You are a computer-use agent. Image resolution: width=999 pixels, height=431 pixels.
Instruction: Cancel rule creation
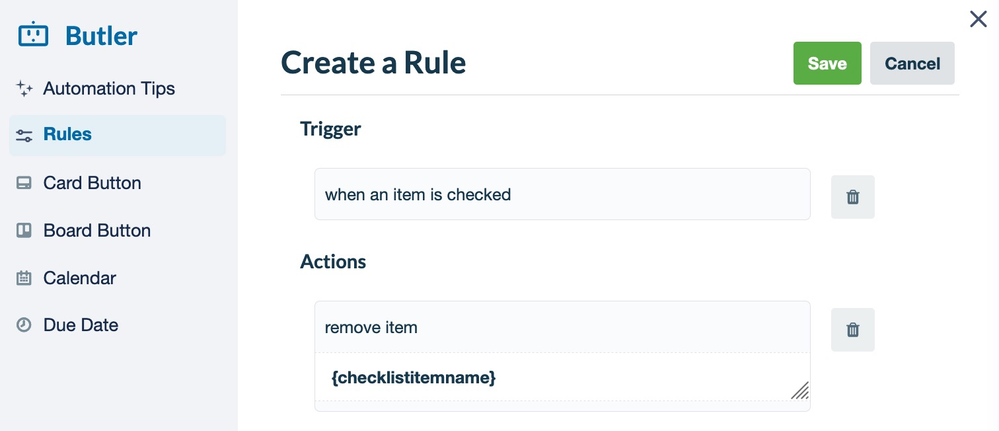(x=912, y=63)
